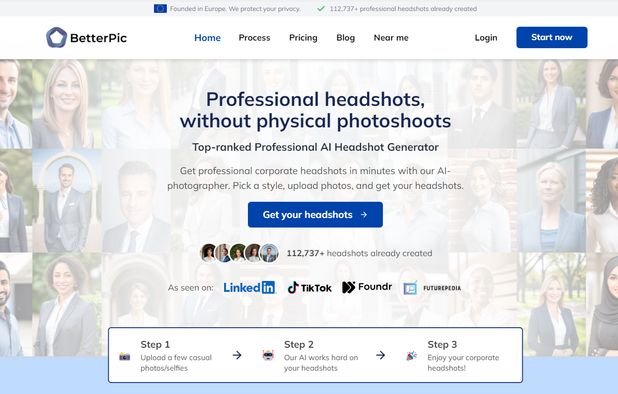Image resolution: width=618 pixels, height=394 pixels.
Task: Click the Futurepedia logo
Action: click(x=432, y=288)
